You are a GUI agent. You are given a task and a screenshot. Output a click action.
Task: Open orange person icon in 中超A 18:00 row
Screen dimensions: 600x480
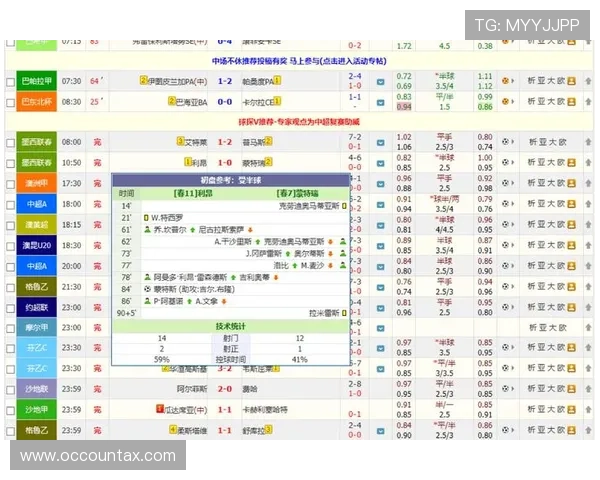tap(571, 204)
